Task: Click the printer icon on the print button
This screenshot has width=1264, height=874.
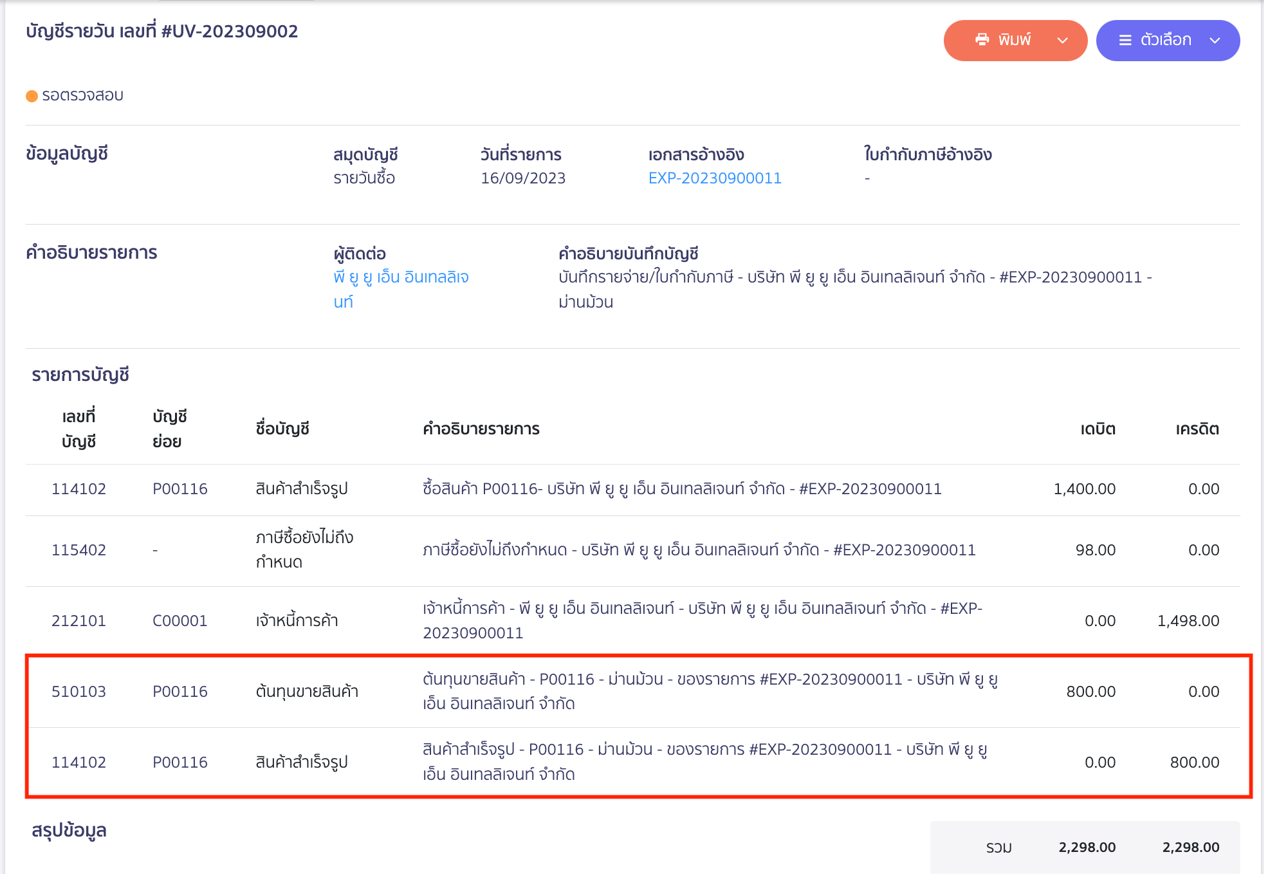Action: click(x=982, y=40)
